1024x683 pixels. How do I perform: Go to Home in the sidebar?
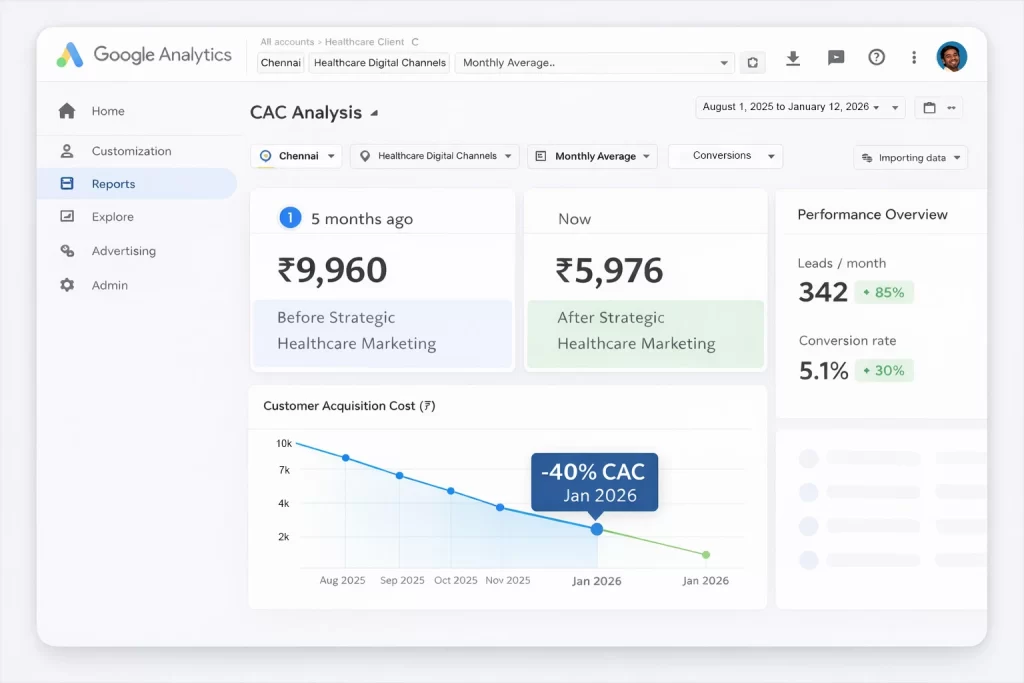coord(108,111)
